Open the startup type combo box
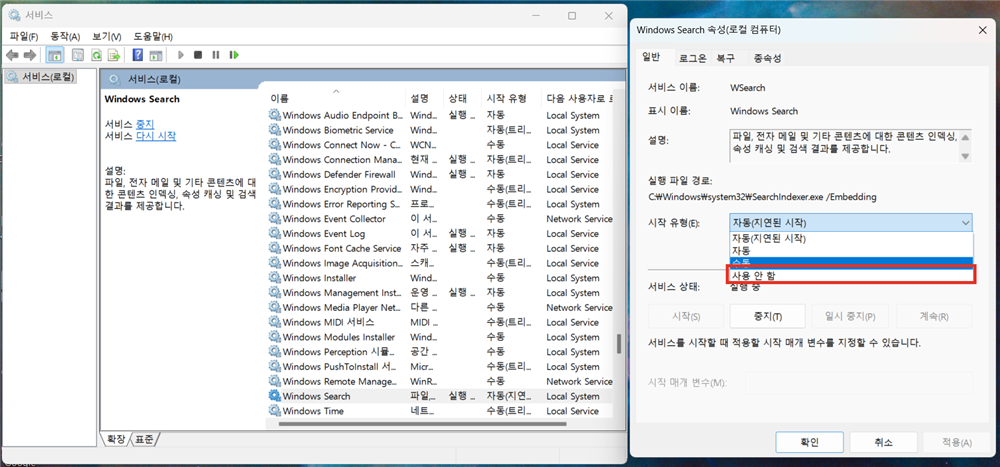The width and height of the screenshot is (1000, 467). 851,223
